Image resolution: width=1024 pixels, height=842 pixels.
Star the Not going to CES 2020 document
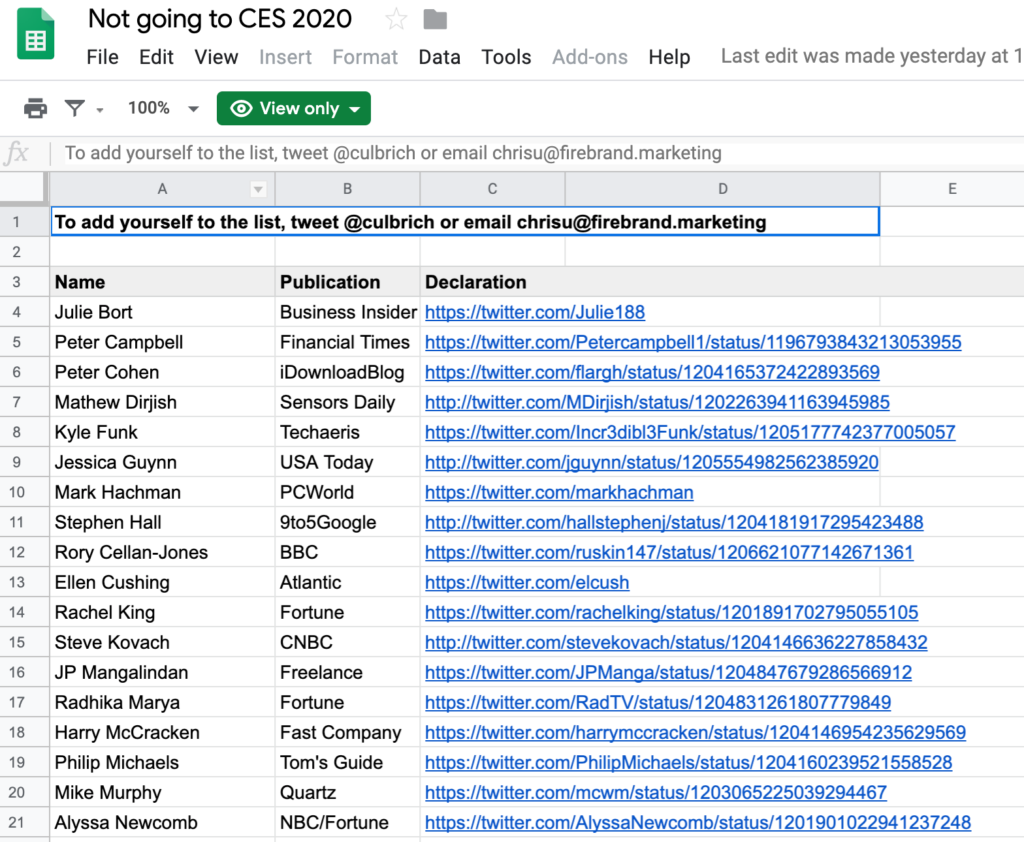[x=396, y=20]
